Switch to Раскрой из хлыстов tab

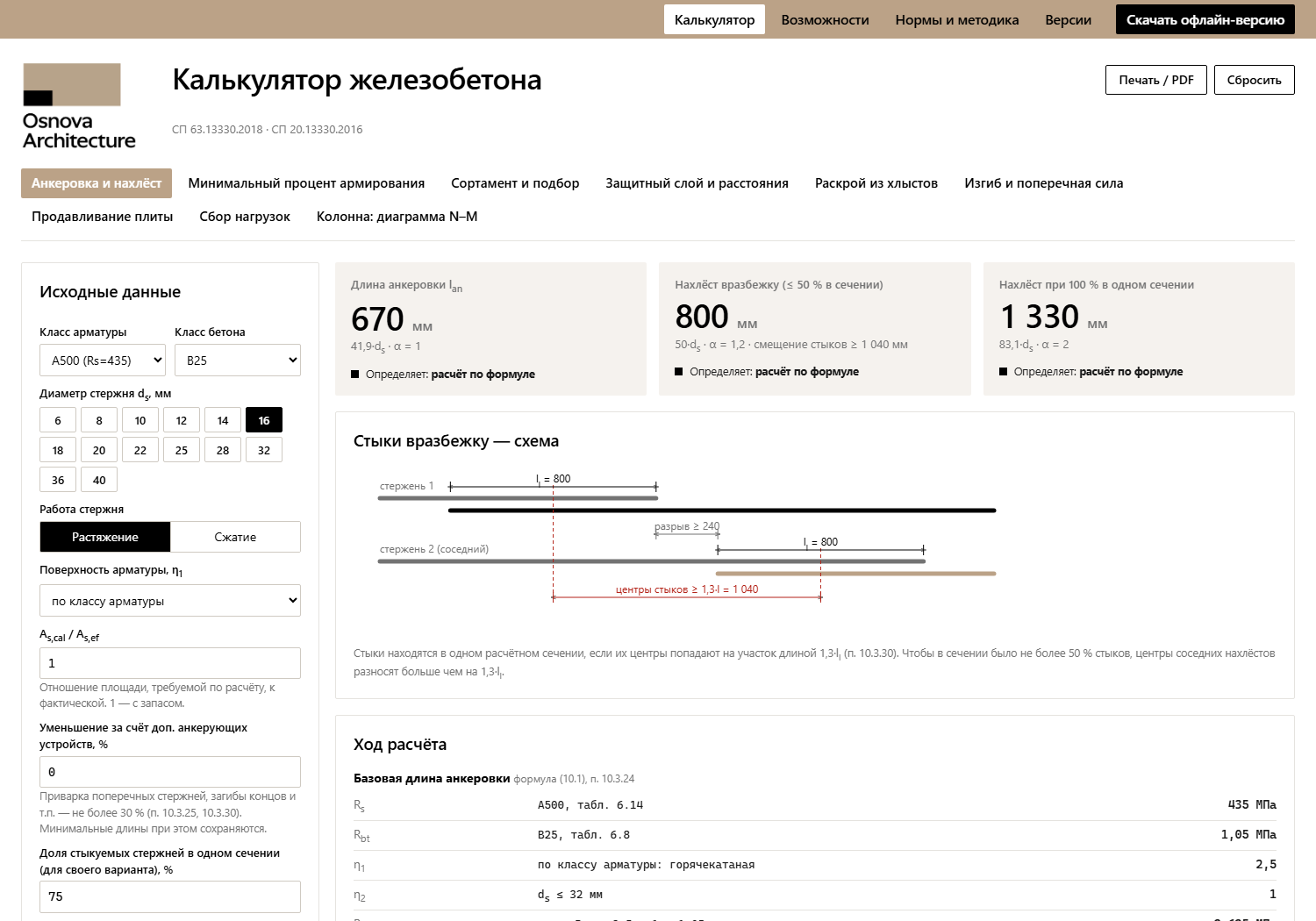[x=876, y=183]
